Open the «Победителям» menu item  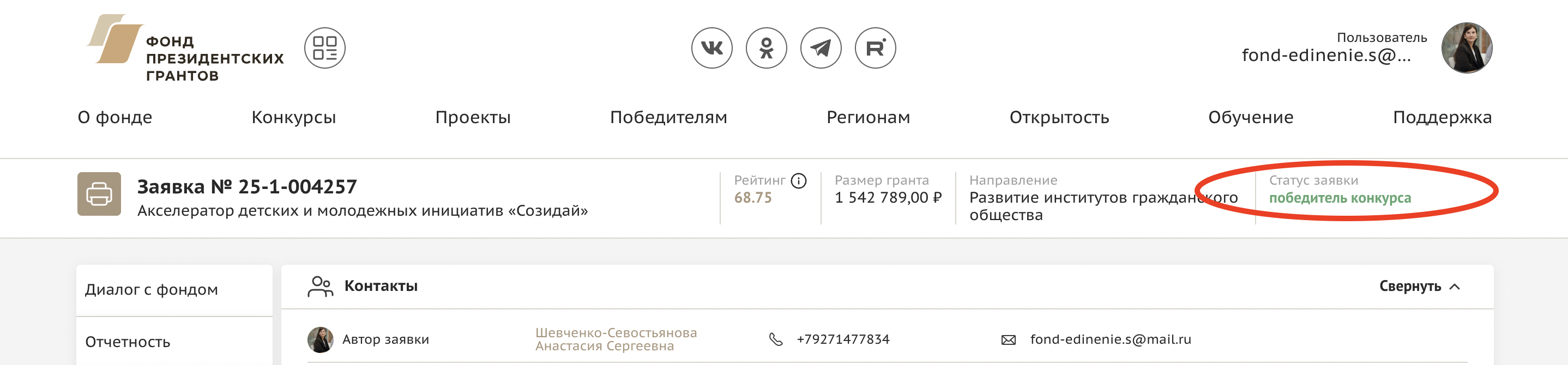tap(668, 117)
